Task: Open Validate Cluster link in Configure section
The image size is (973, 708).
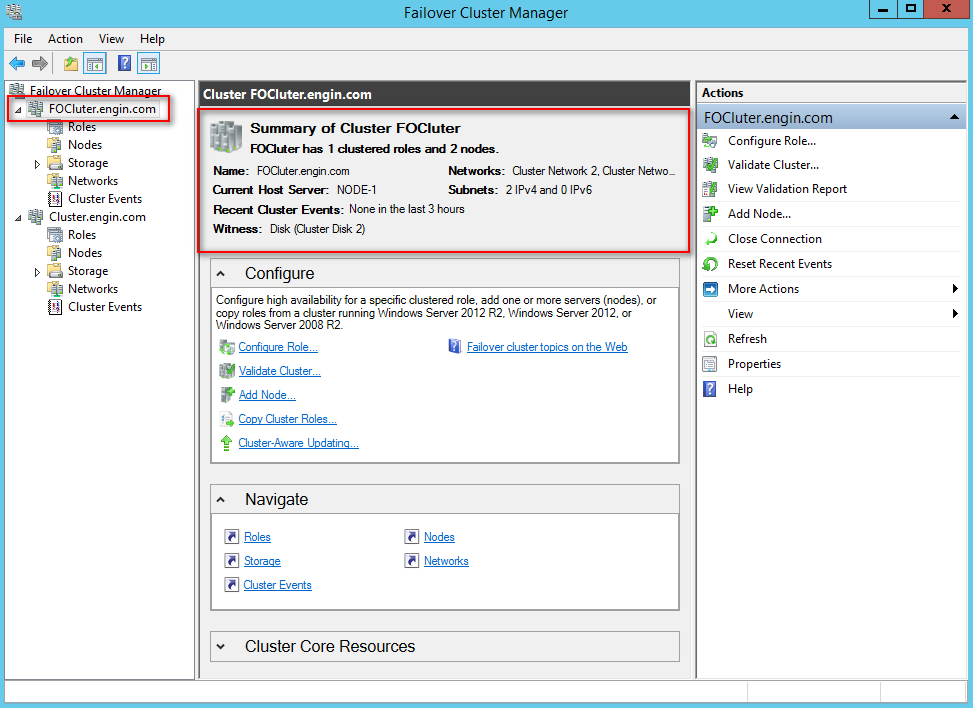Action: coord(280,371)
